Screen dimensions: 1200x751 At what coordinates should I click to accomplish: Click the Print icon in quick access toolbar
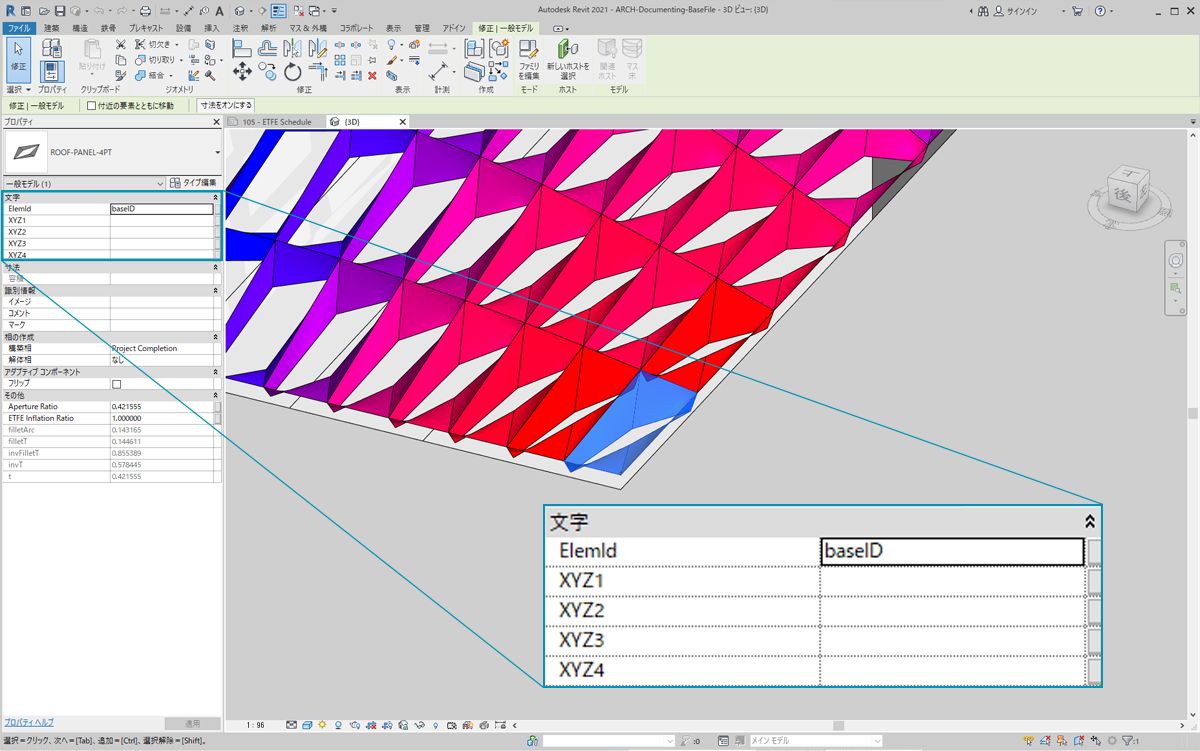(x=145, y=10)
